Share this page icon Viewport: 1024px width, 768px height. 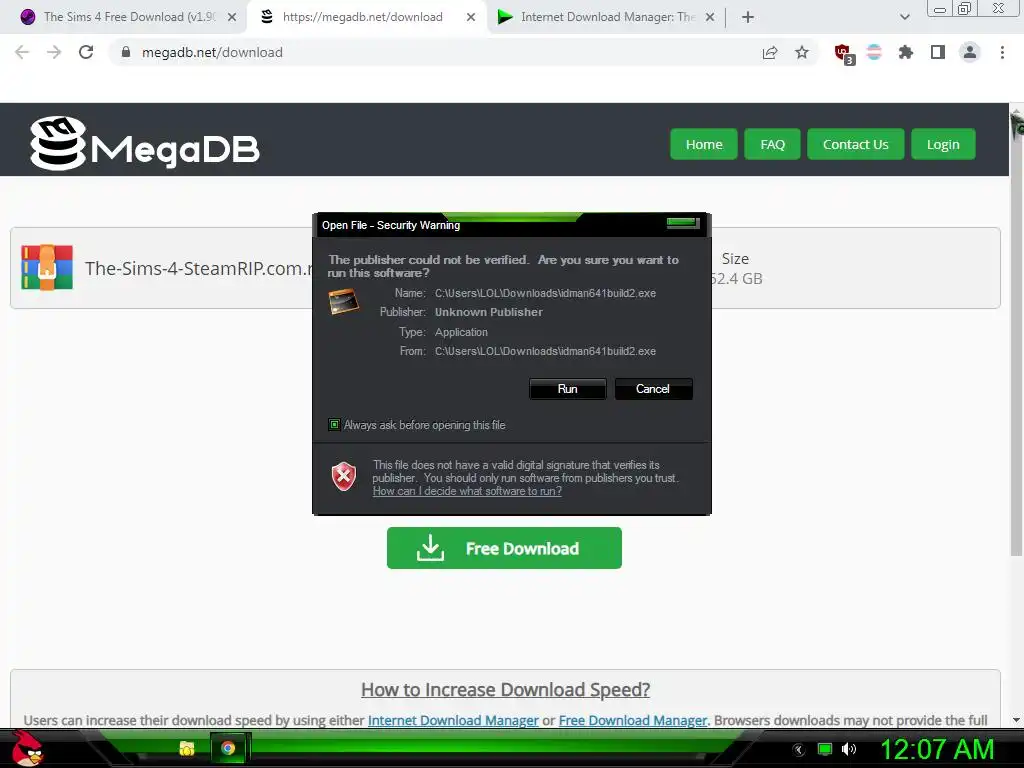coord(770,52)
